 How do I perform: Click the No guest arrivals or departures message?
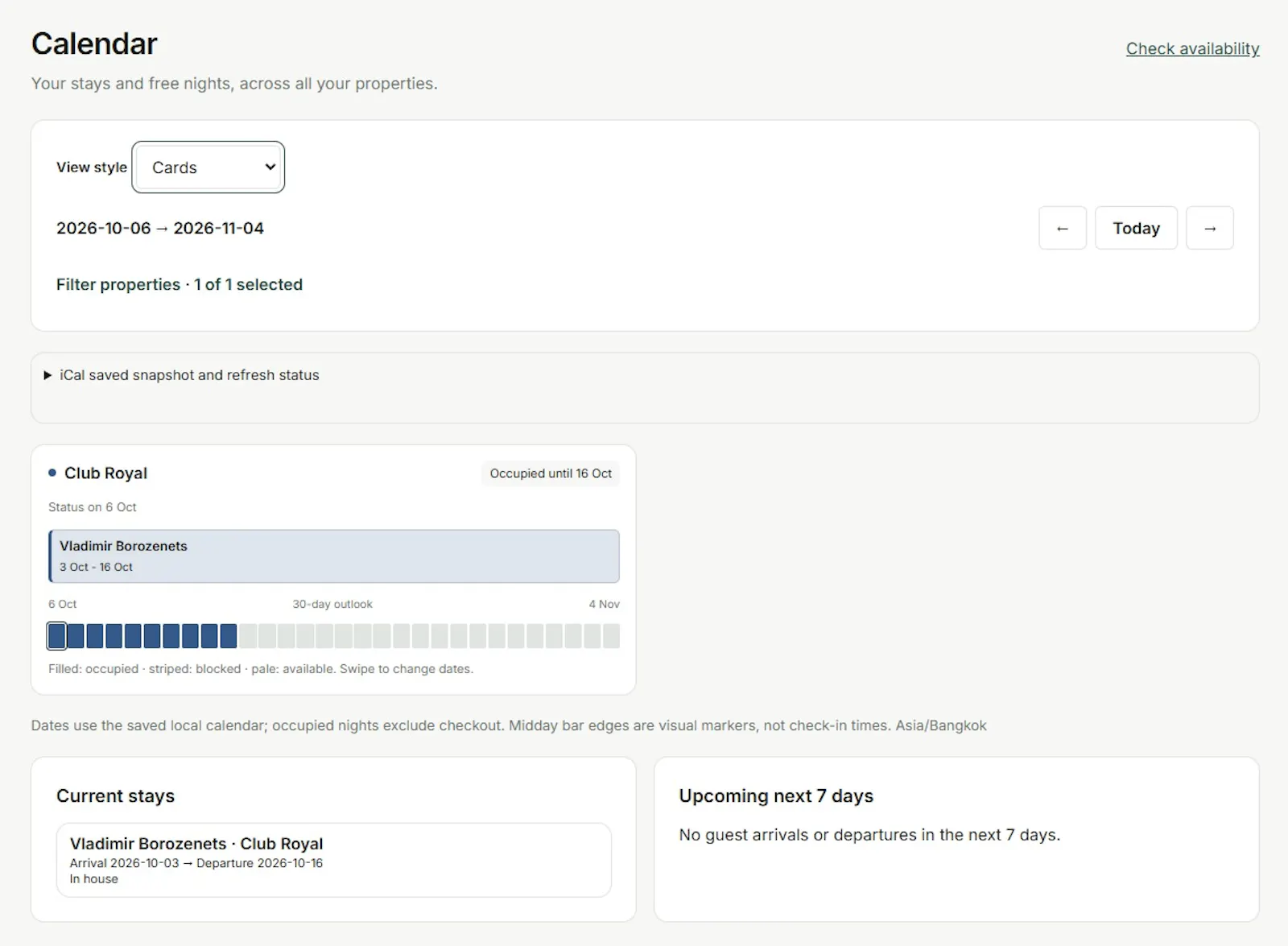(869, 835)
